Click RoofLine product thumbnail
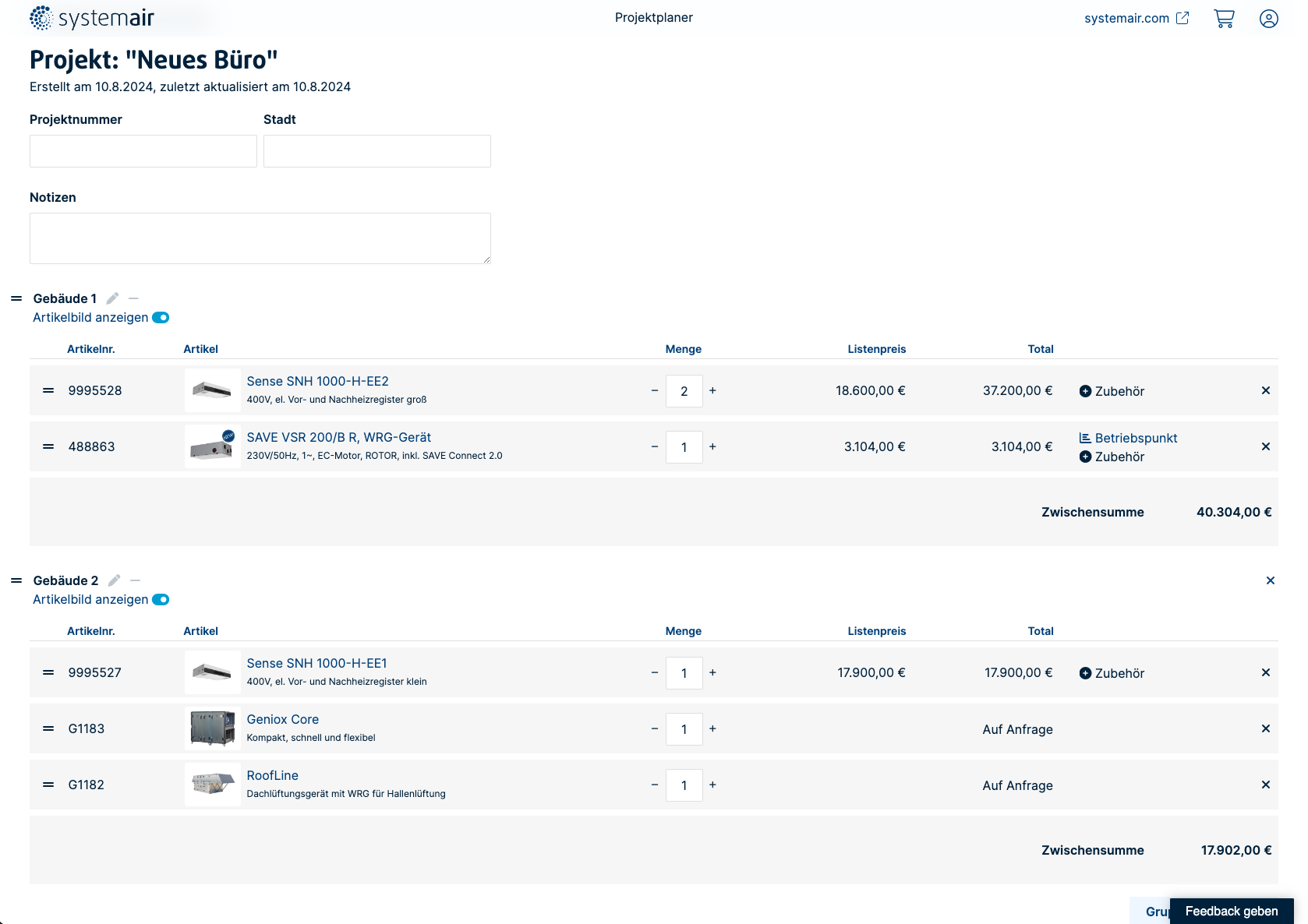Image resolution: width=1308 pixels, height=924 pixels. click(212, 785)
